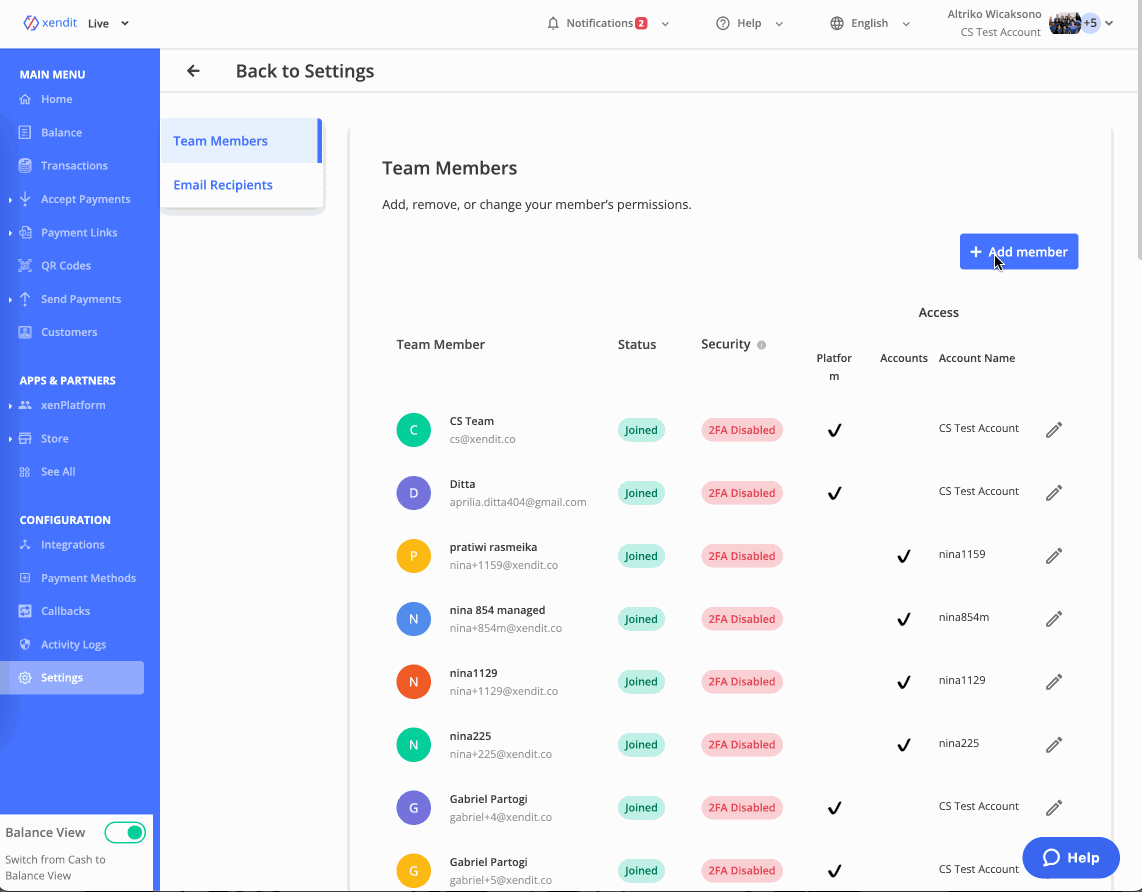Viewport: 1142px width, 892px height.
Task: Switch to the Email Recipients tab
Action: (x=223, y=184)
